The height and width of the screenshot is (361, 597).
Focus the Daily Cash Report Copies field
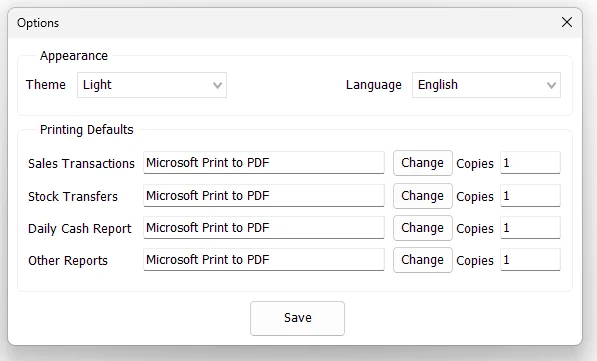pyautogui.click(x=530, y=227)
